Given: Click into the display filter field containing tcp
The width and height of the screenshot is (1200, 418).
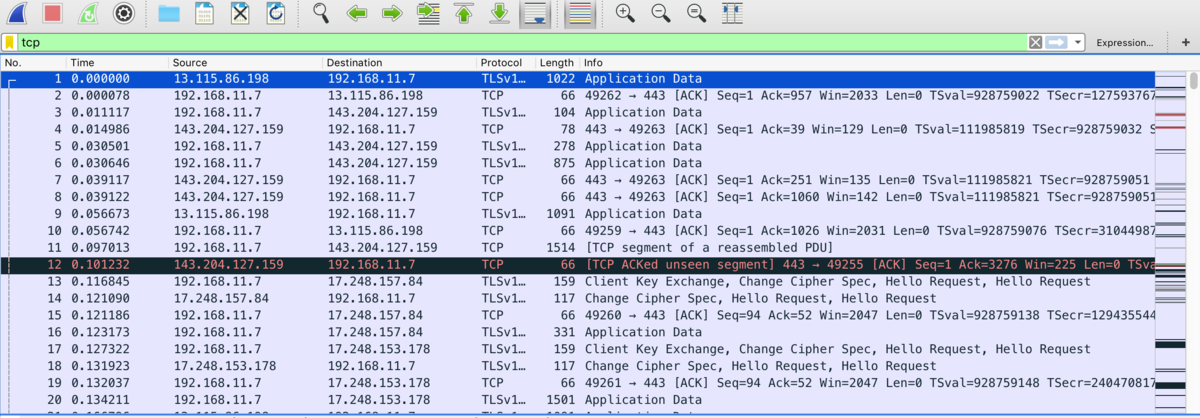Looking at the screenshot, I should (522, 43).
